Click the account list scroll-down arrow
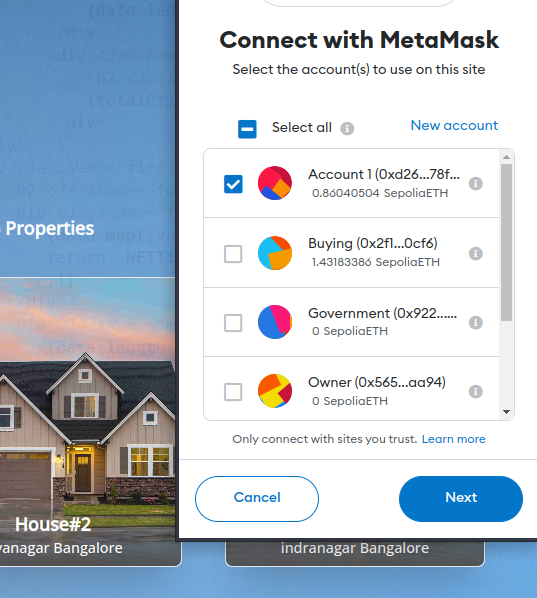 tap(506, 412)
